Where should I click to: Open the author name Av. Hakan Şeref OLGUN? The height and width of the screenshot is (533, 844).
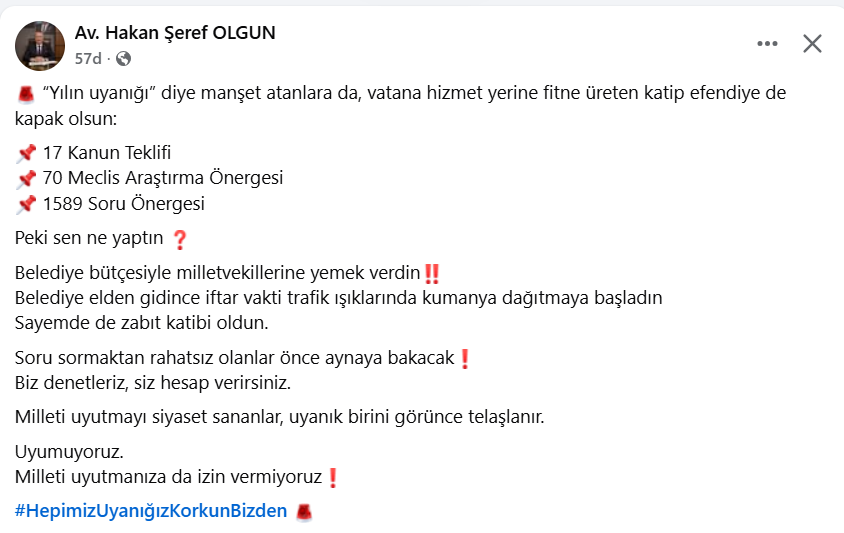(175, 33)
